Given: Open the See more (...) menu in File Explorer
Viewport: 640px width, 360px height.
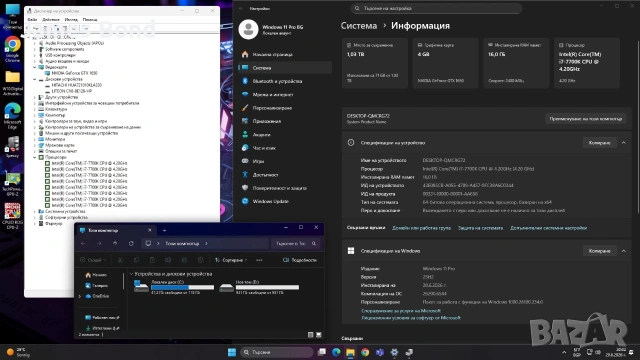Looking at the screenshot, I should [259, 260].
